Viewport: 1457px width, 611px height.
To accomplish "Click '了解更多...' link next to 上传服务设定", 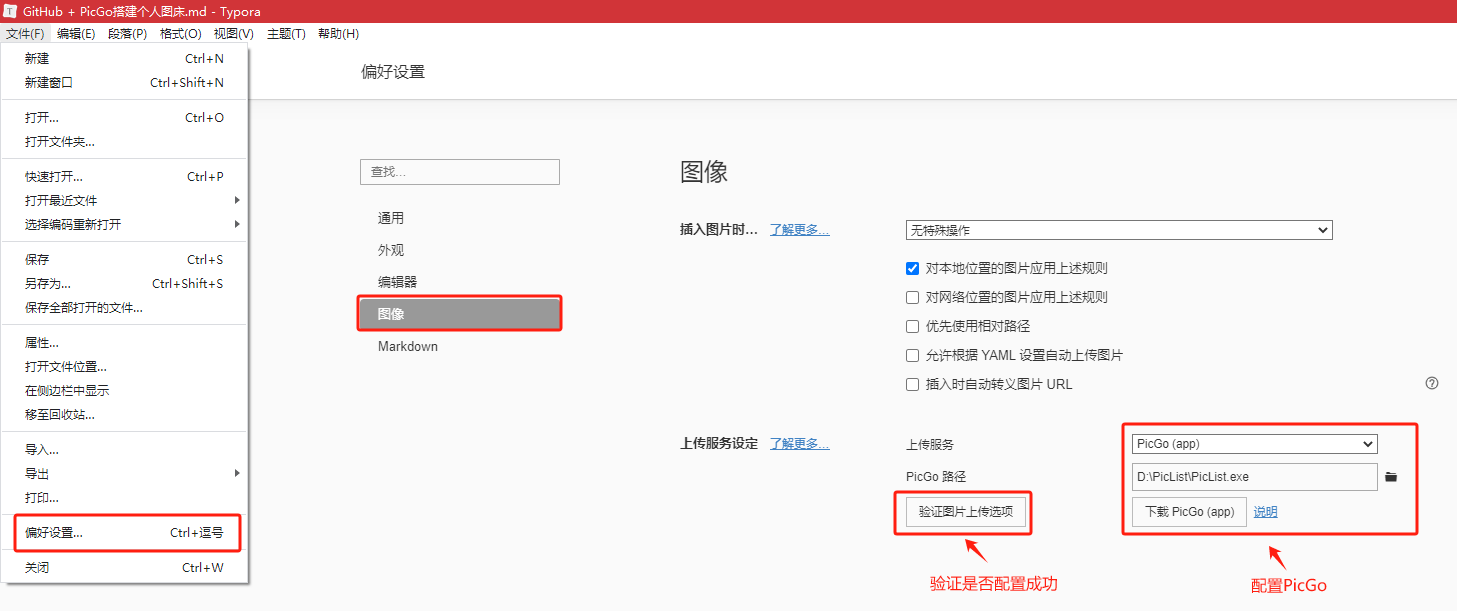I will pyautogui.click(x=799, y=443).
